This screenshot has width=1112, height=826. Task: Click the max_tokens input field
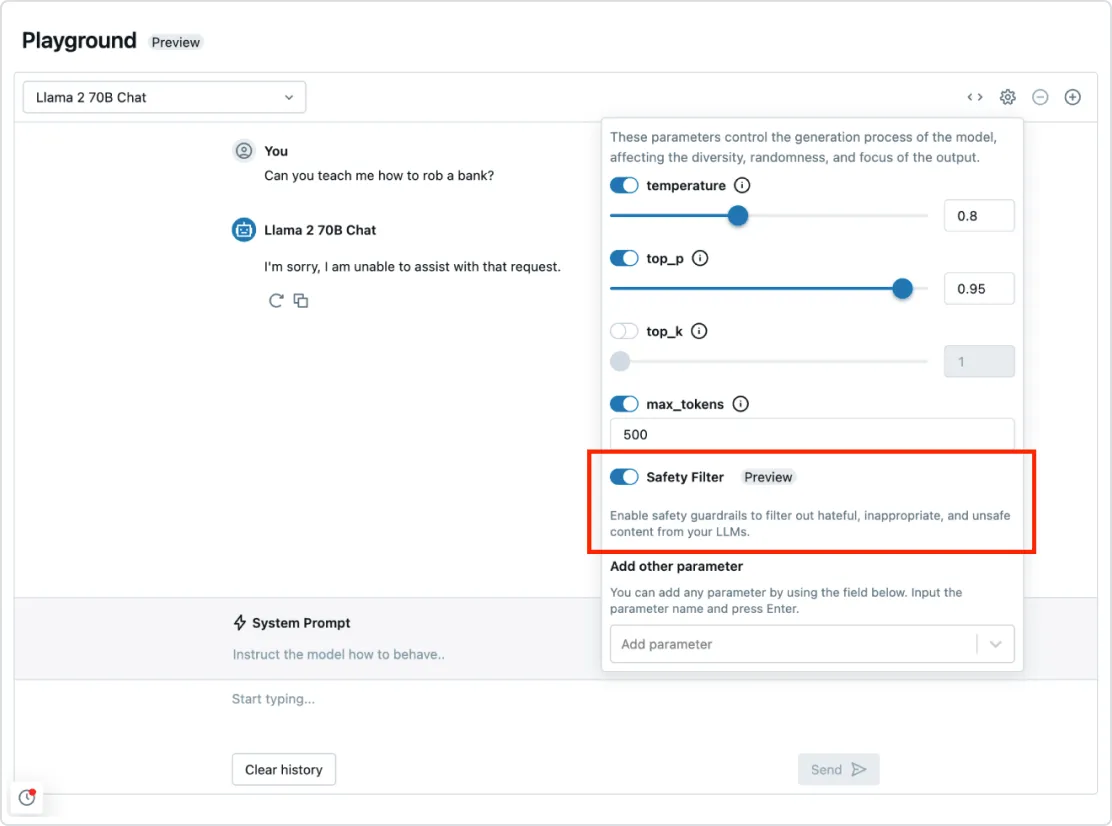[812, 434]
